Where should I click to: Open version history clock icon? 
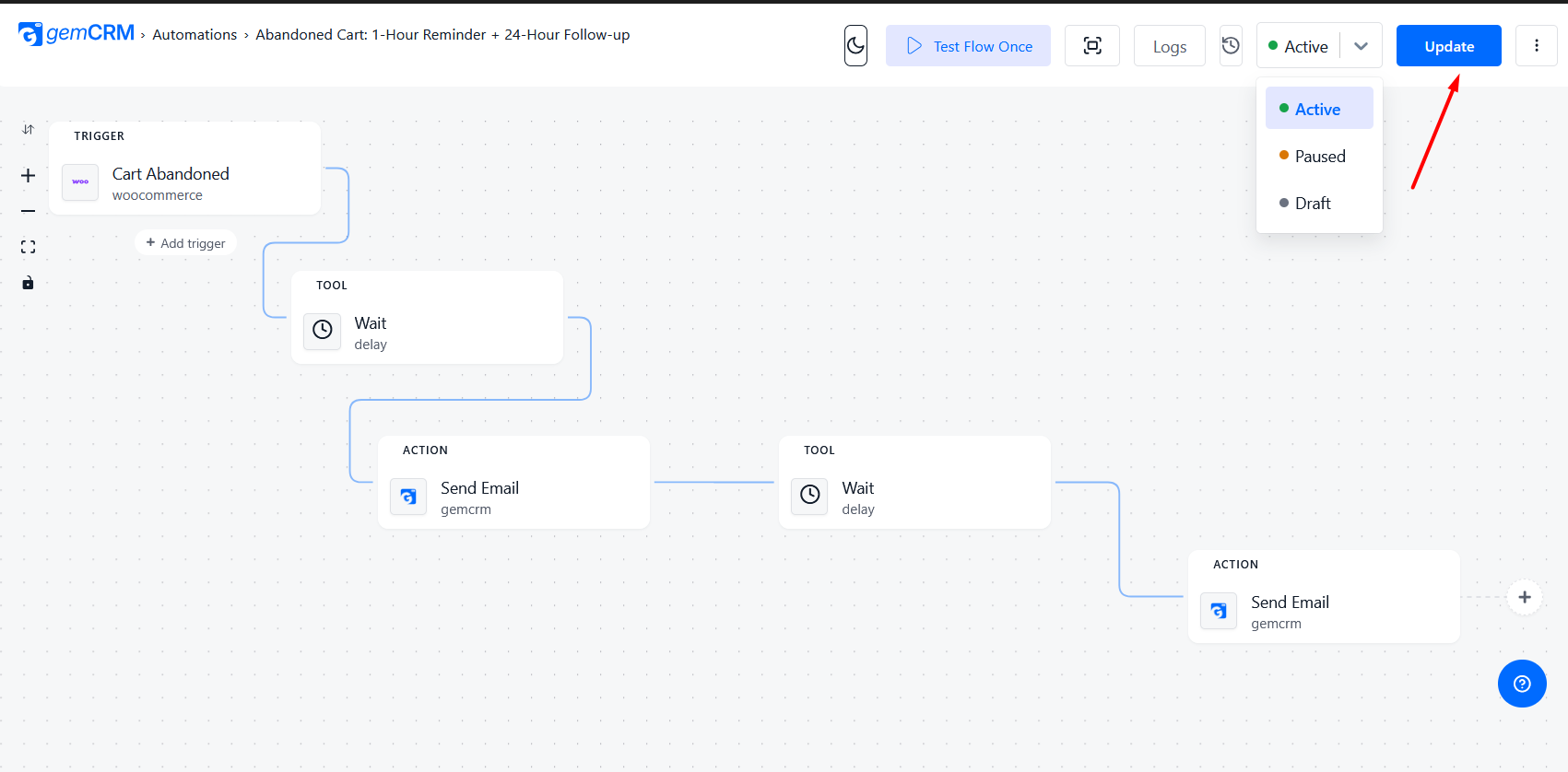(x=1231, y=45)
